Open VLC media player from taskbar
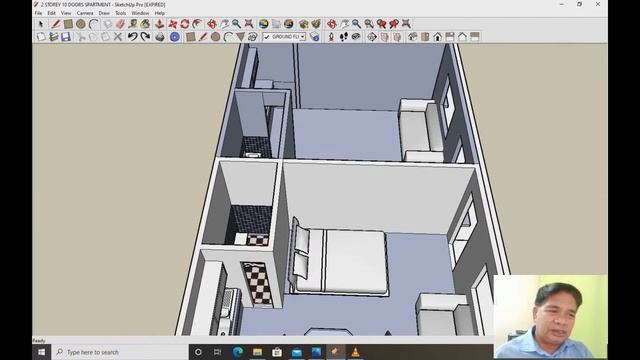 356,352
